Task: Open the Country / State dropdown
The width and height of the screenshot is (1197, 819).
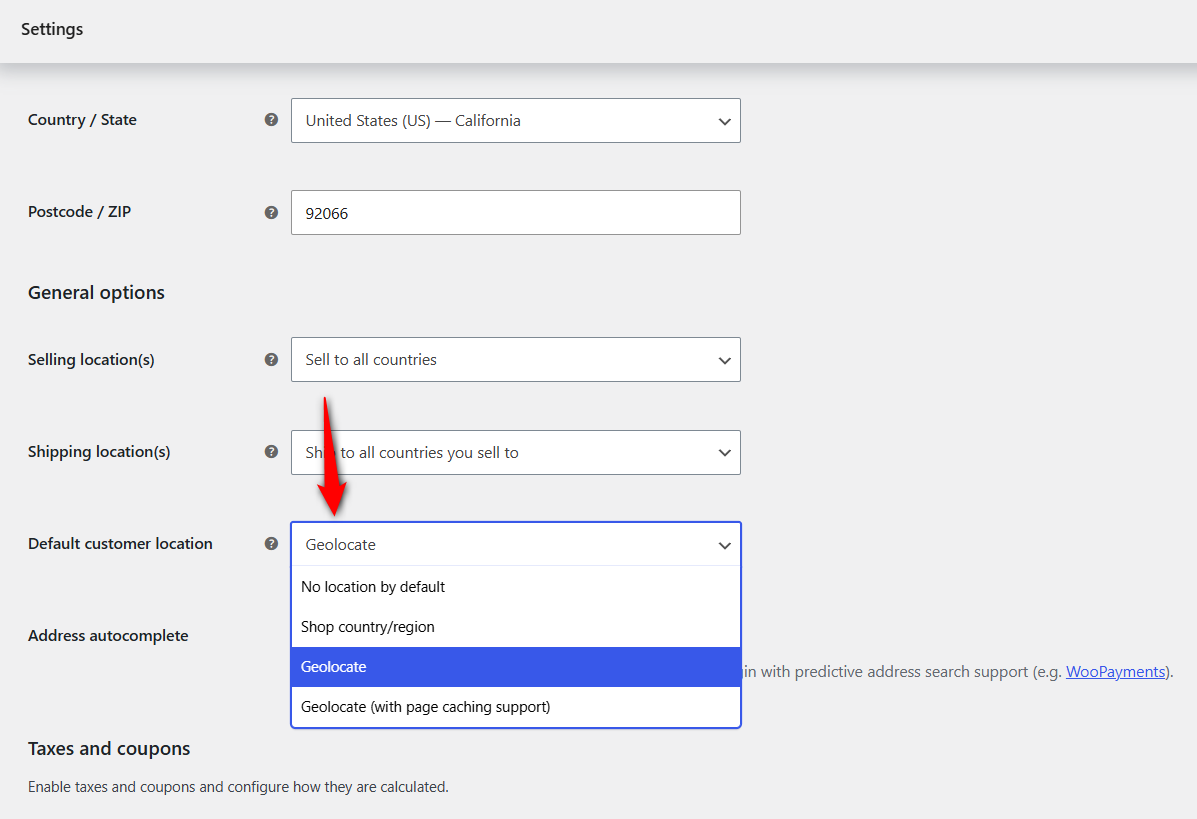Action: tap(515, 121)
